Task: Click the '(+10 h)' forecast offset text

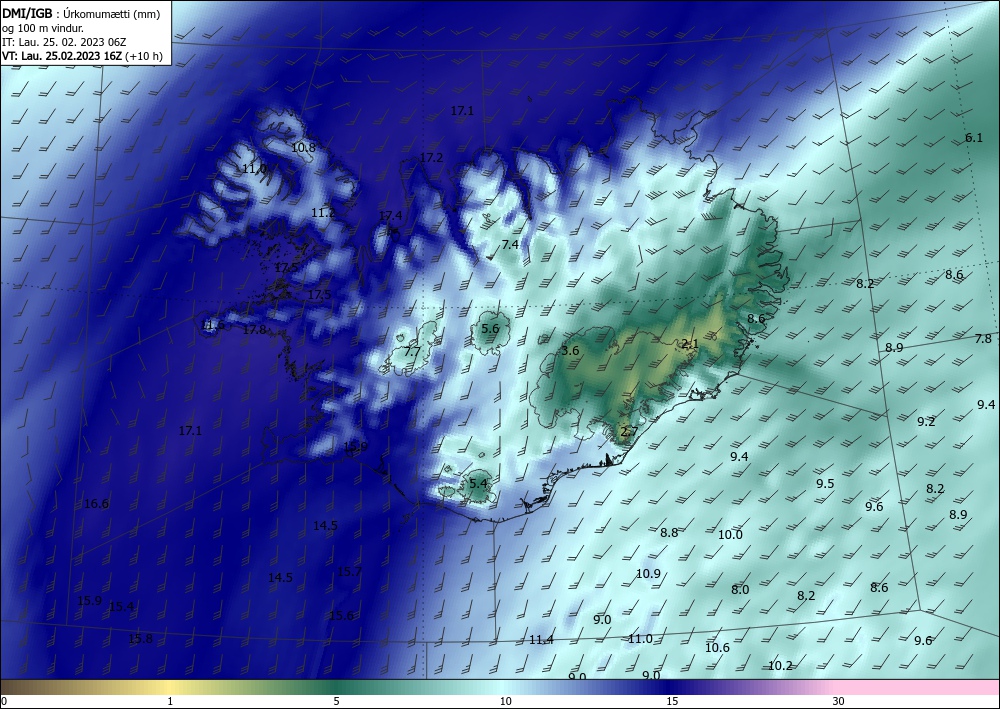Action: (144, 56)
